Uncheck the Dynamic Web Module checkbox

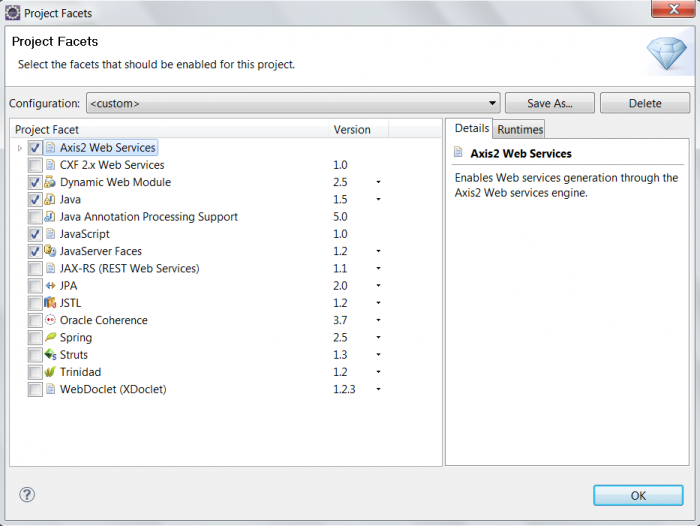[x=35, y=182]
